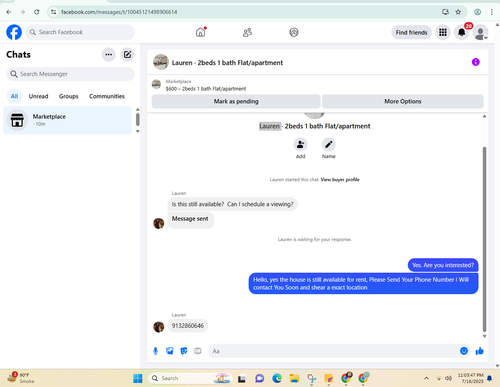Viewport: 500px width, 387px height.
Task: Open Lauren chat header title
Action: [227, 63]
